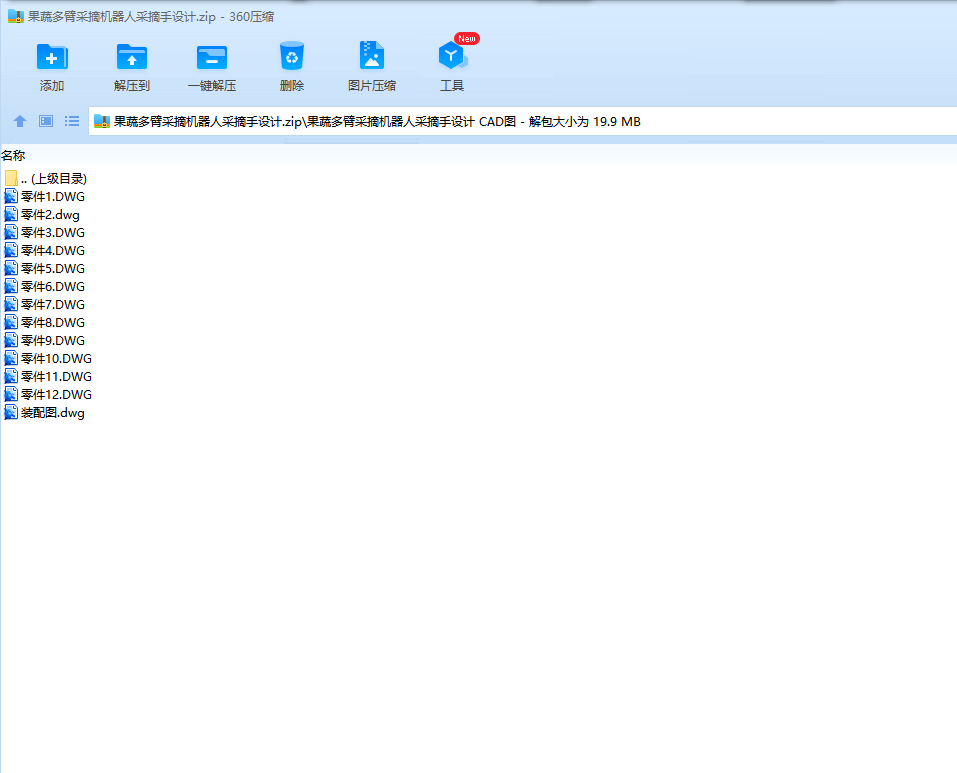This screenshot has width=957, height=773.
Task: Switch to large icon view mode
Action: click(x=46, y=121)
